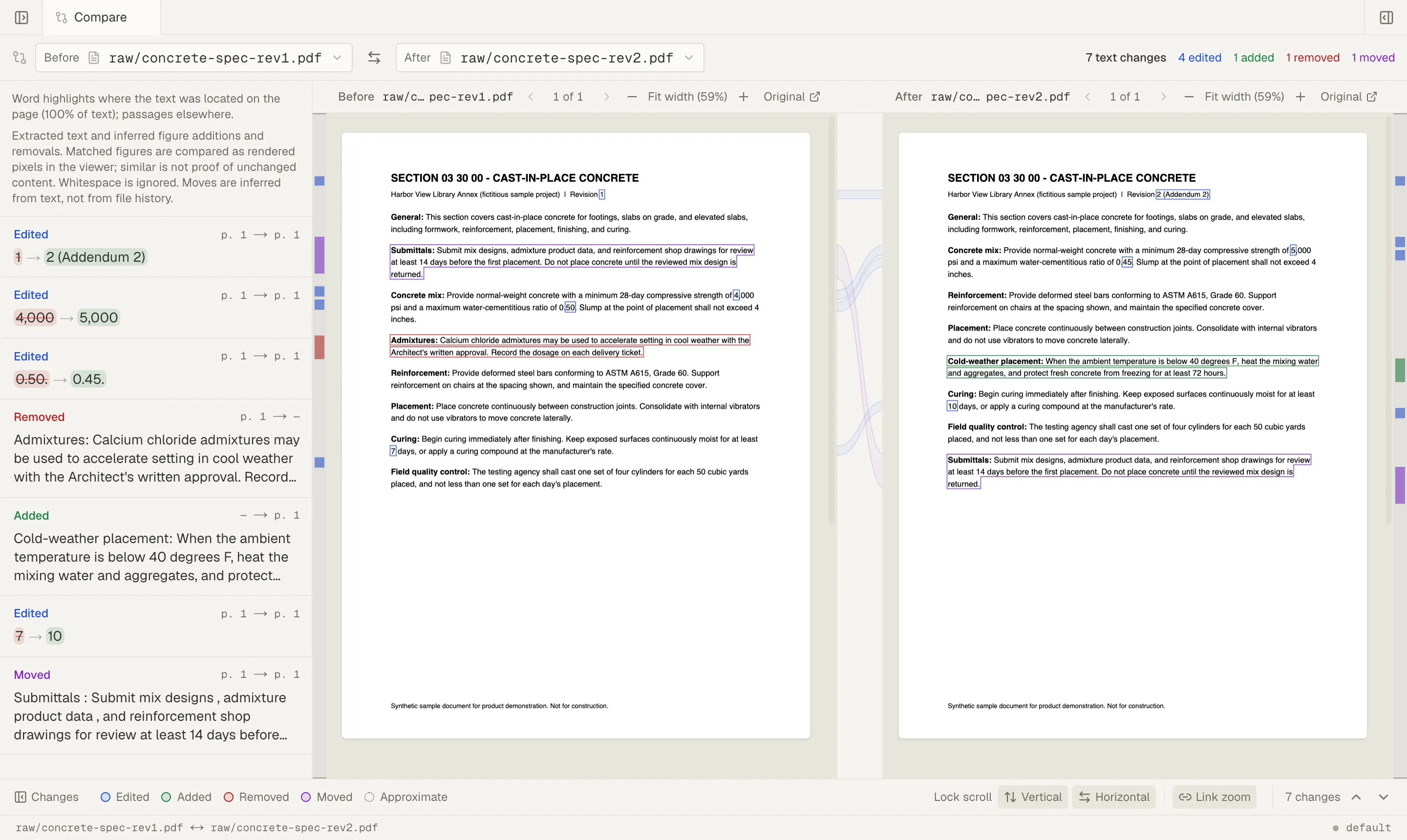Go to next page in Before viewer
The image size is (1407, 840).
[x=606, y=97]
